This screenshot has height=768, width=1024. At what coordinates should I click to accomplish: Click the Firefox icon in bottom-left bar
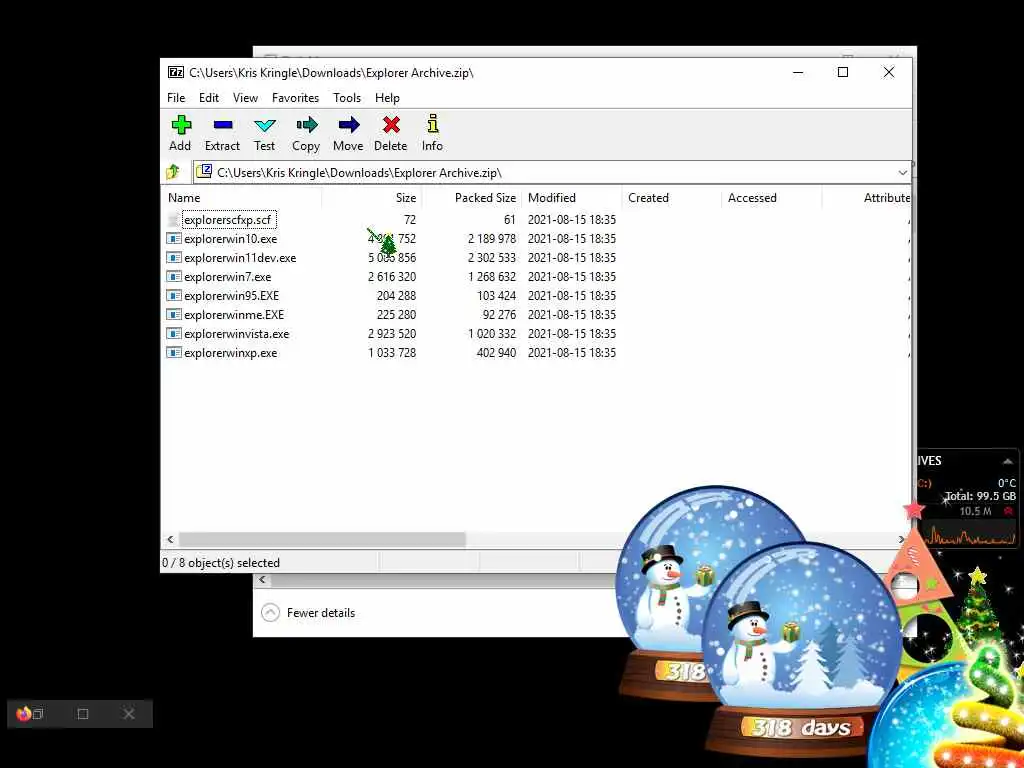(24, 713)
